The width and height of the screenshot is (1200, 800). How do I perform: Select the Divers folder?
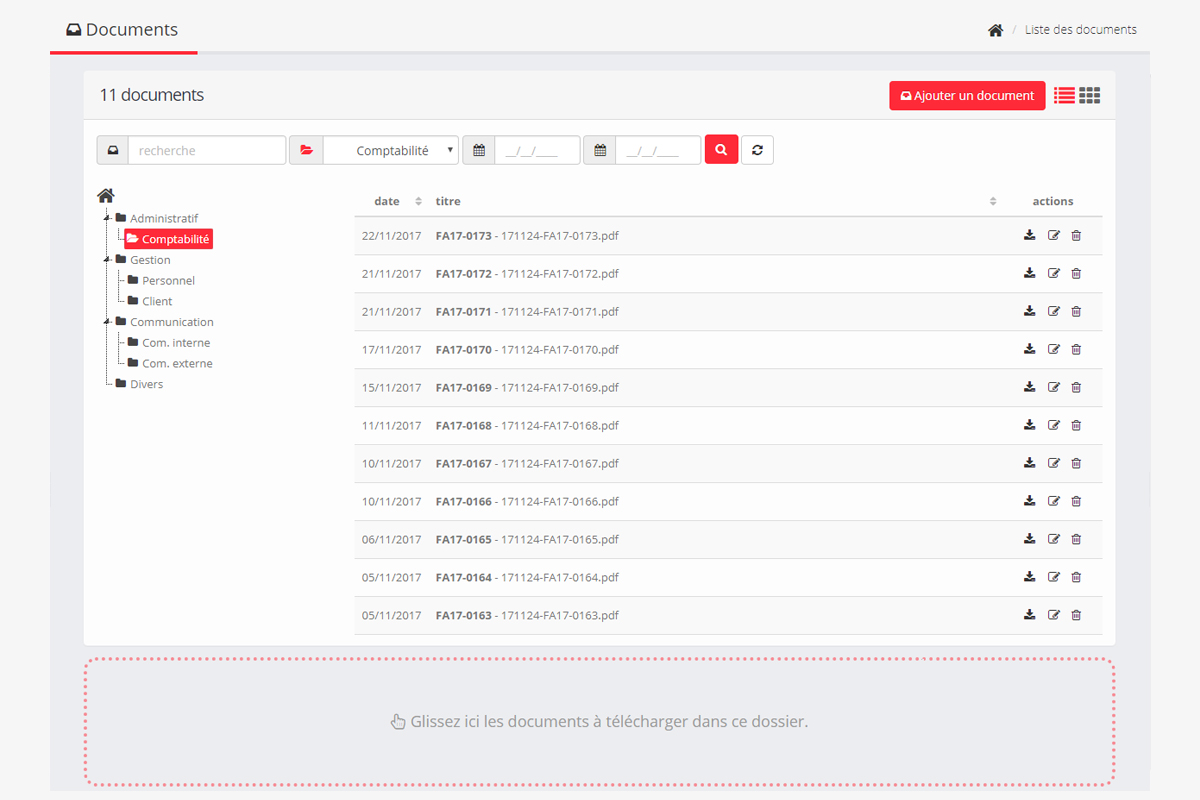[x=146, y=384]
